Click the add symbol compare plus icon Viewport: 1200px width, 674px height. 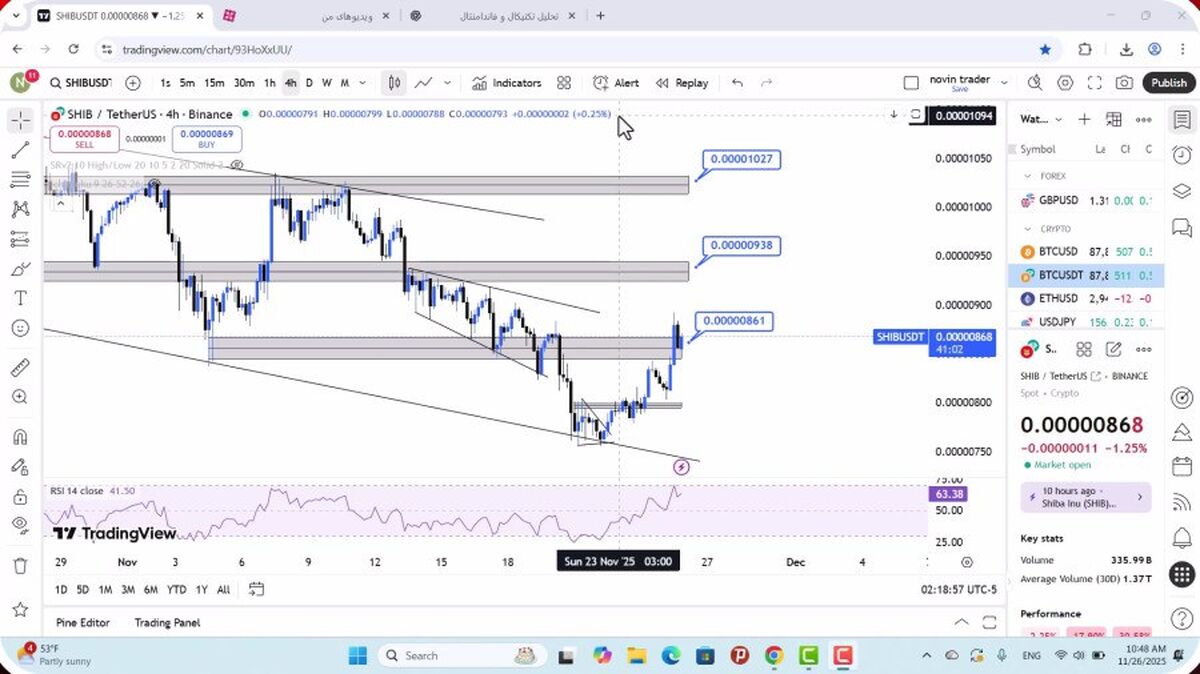pos(133,83)
